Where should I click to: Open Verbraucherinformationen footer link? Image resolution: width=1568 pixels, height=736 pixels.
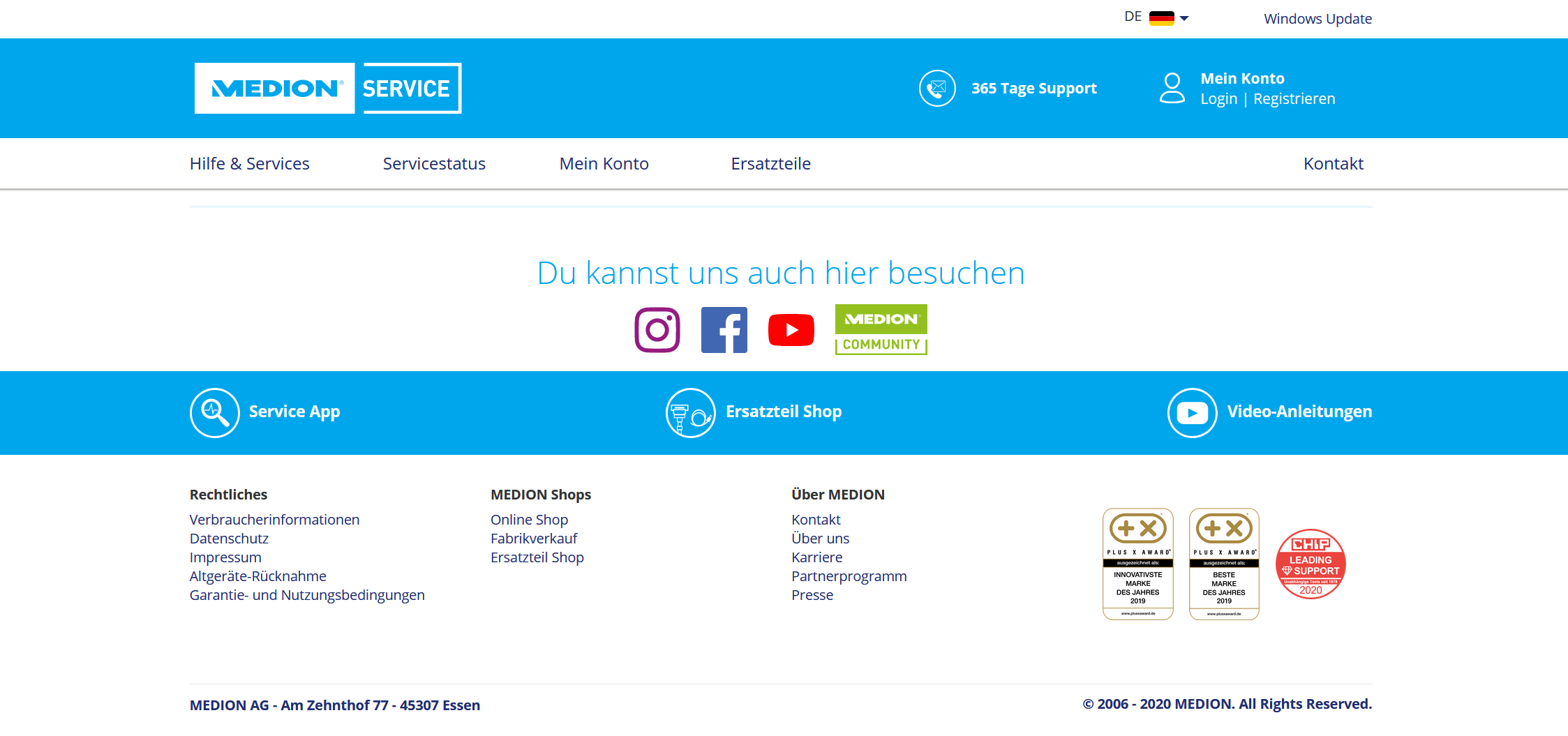[274, 520]
